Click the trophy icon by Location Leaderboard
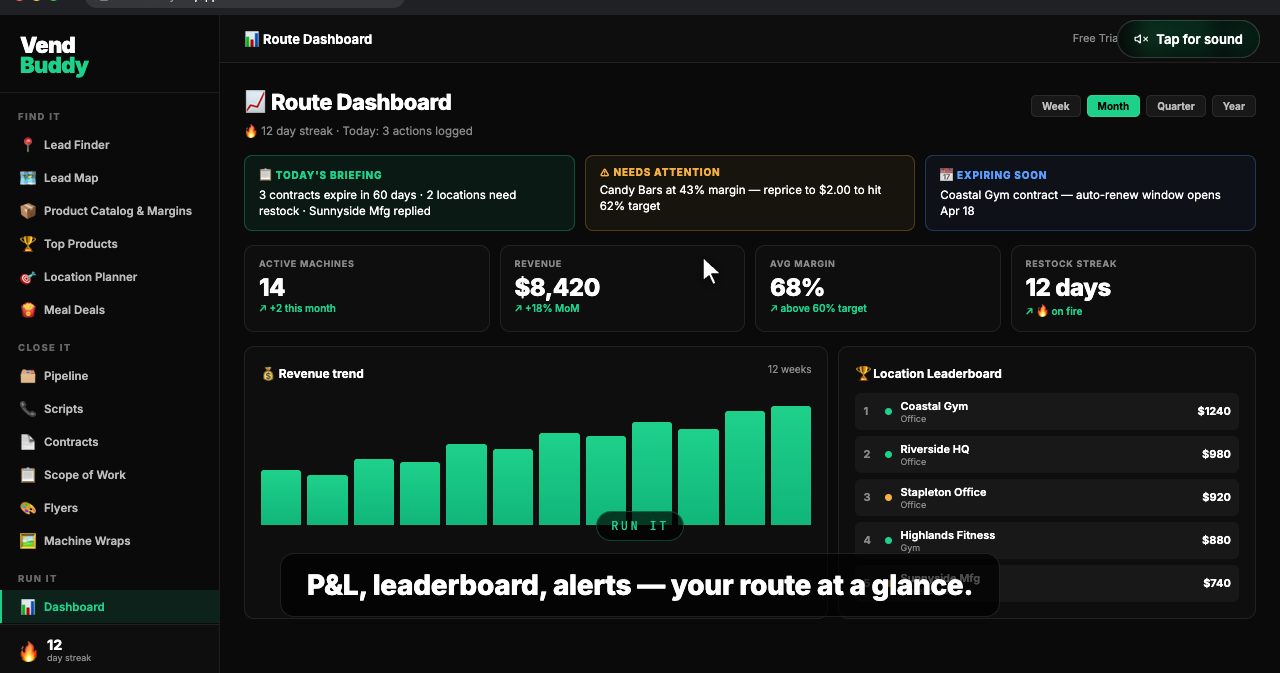Image resolution: width=1280 pixels, height=673 pixels. pos(863,374)
